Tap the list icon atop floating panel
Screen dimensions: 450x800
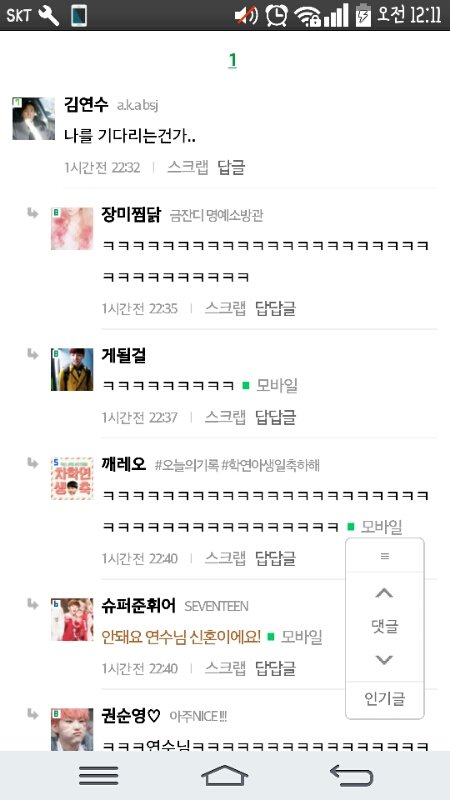pos(385,556)
